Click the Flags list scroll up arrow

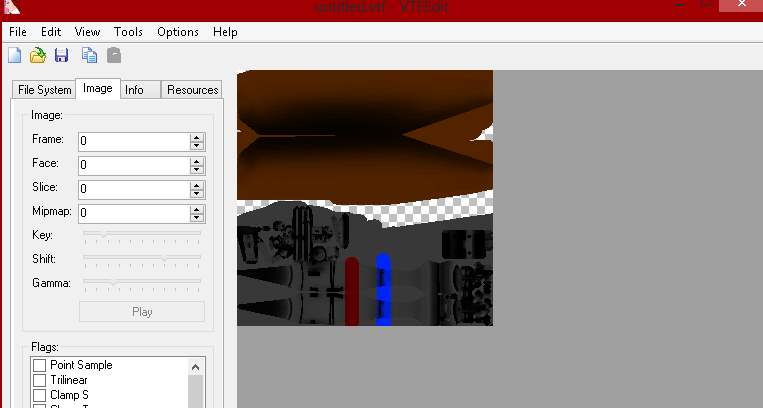(x=196, y=367)
